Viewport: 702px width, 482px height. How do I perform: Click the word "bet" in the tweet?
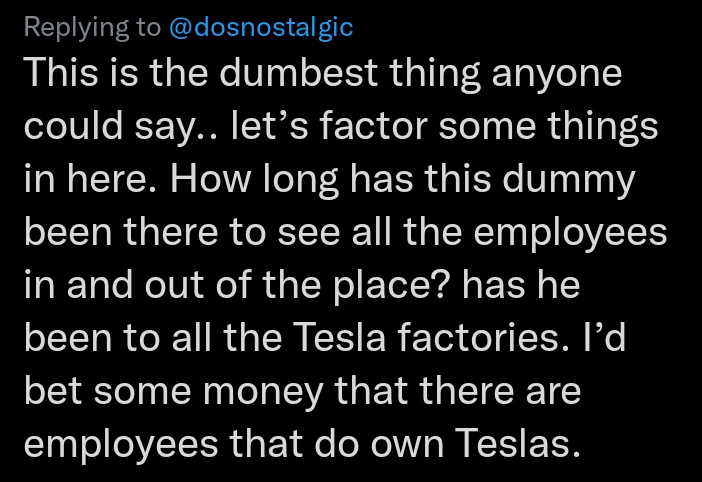tap(53, 391)
